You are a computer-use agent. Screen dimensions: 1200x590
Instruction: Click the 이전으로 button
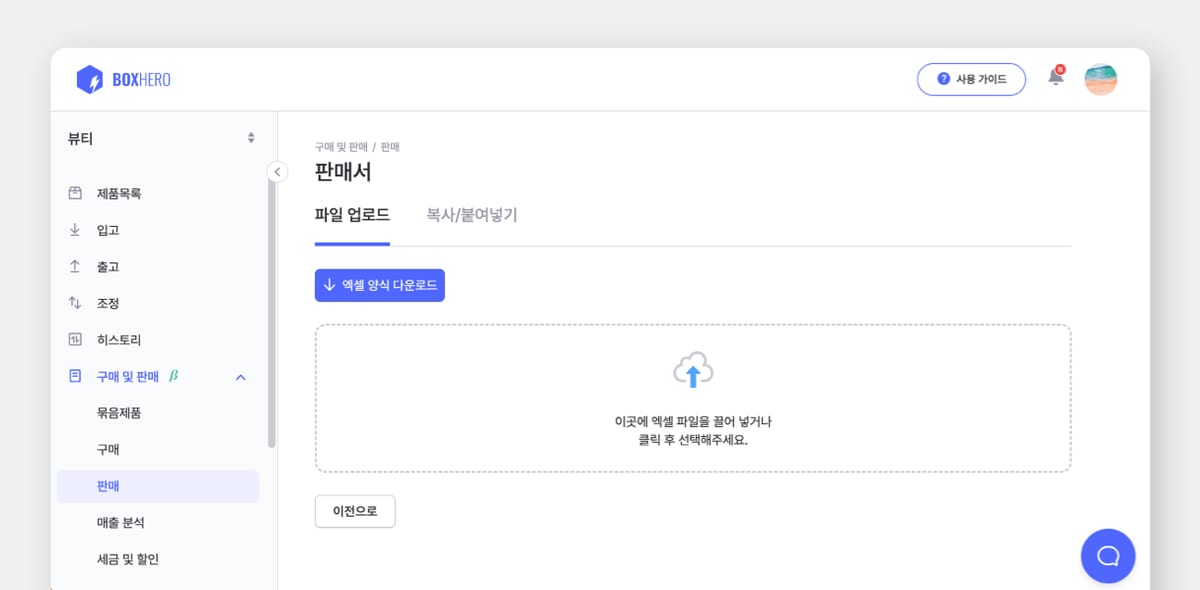[355, 511]
